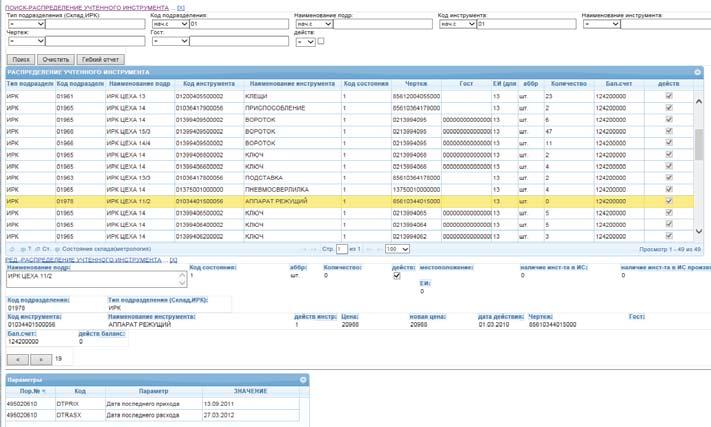The height and width of the screenshot is (427, 711).
Task: Focus the page number field in pager
Action: coord(342,249)
